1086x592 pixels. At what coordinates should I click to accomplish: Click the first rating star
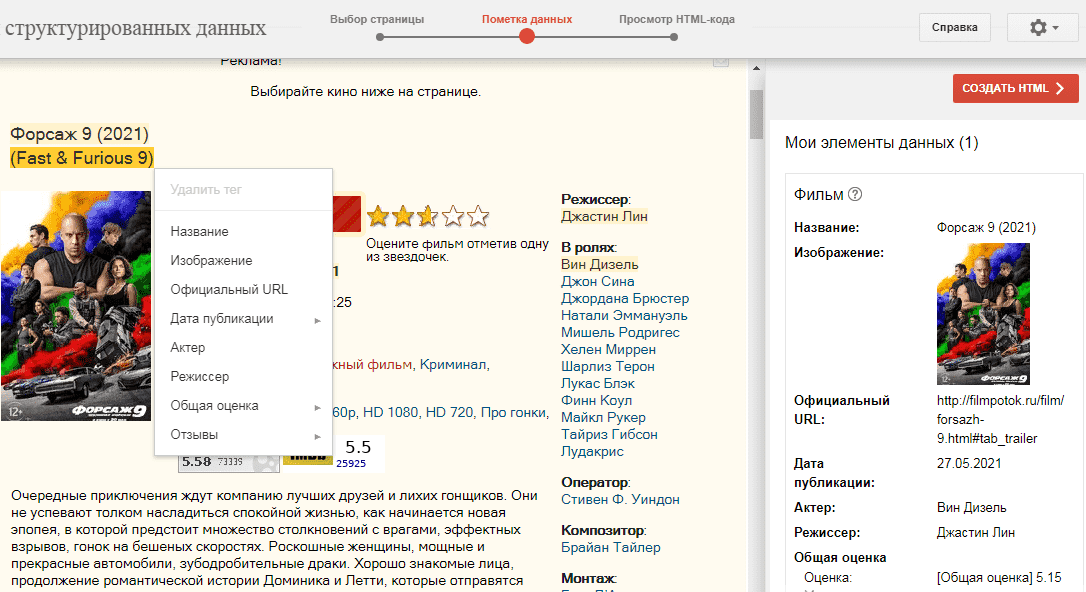pos(378,217)
